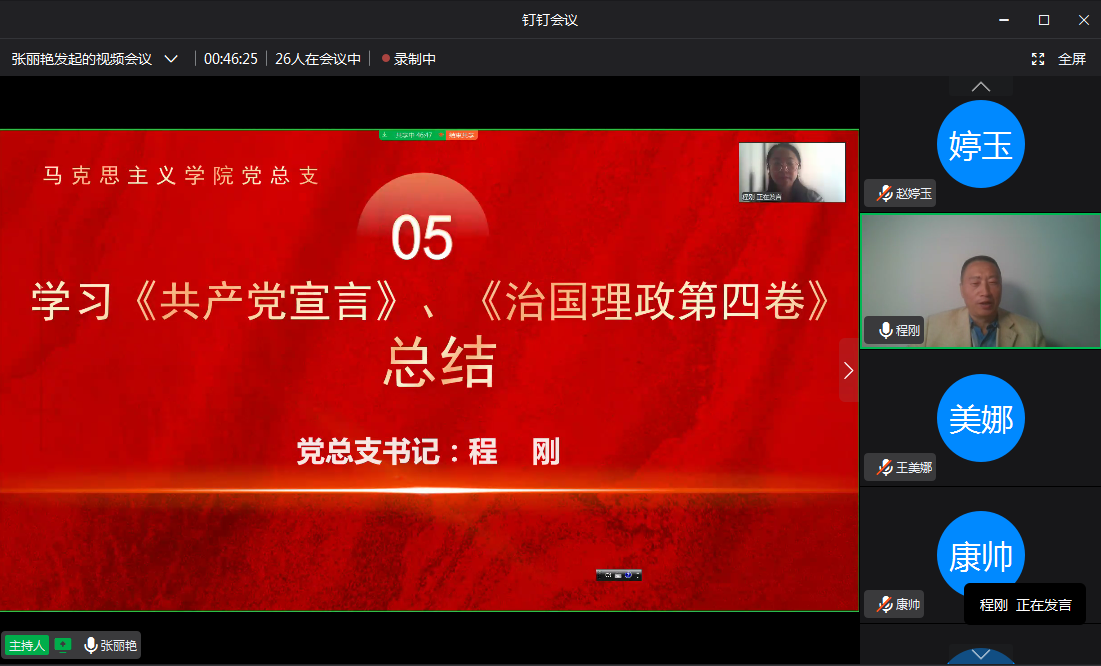Click the small presenter video inset on slide

(791, 172)
